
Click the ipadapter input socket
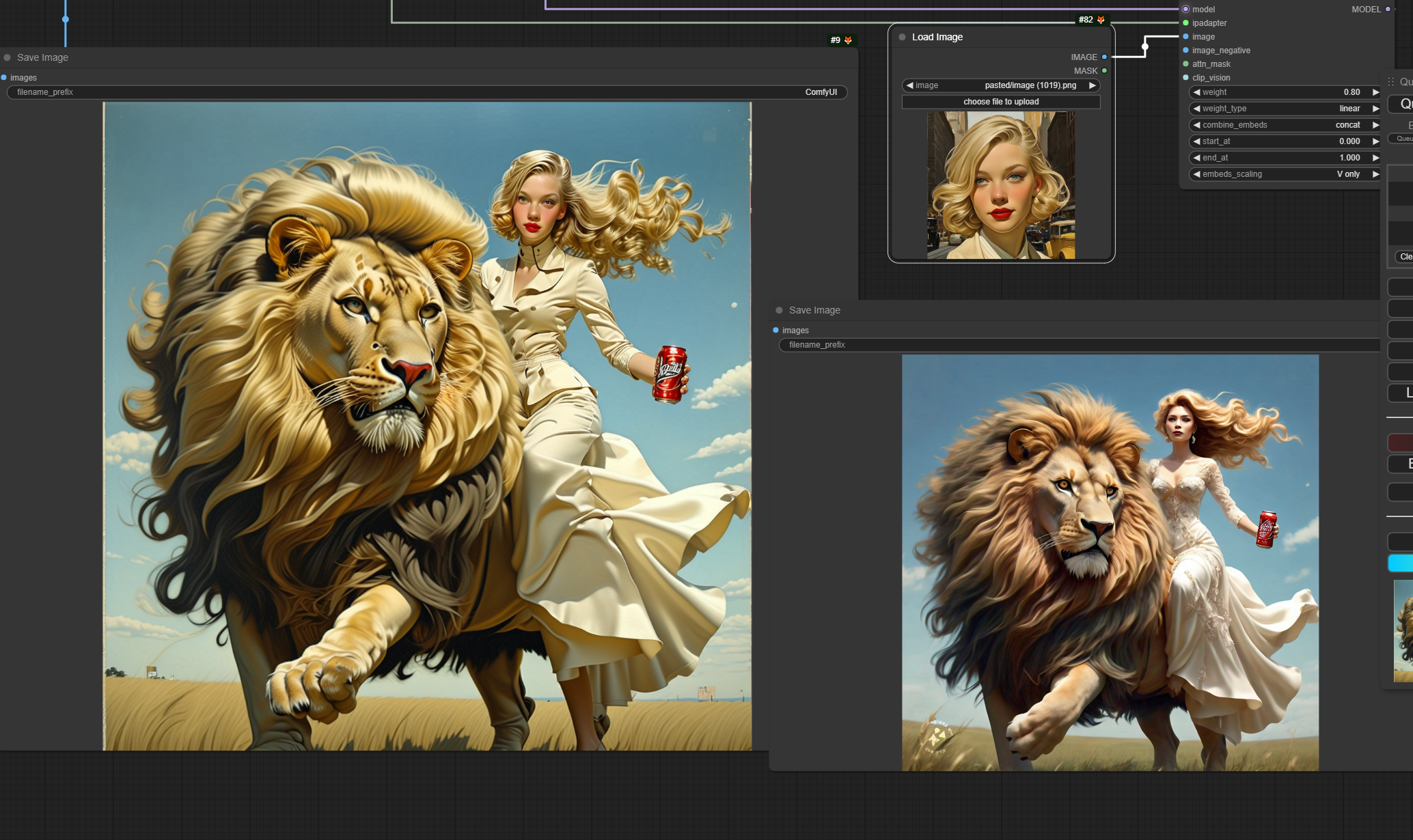pos(1185,23)
